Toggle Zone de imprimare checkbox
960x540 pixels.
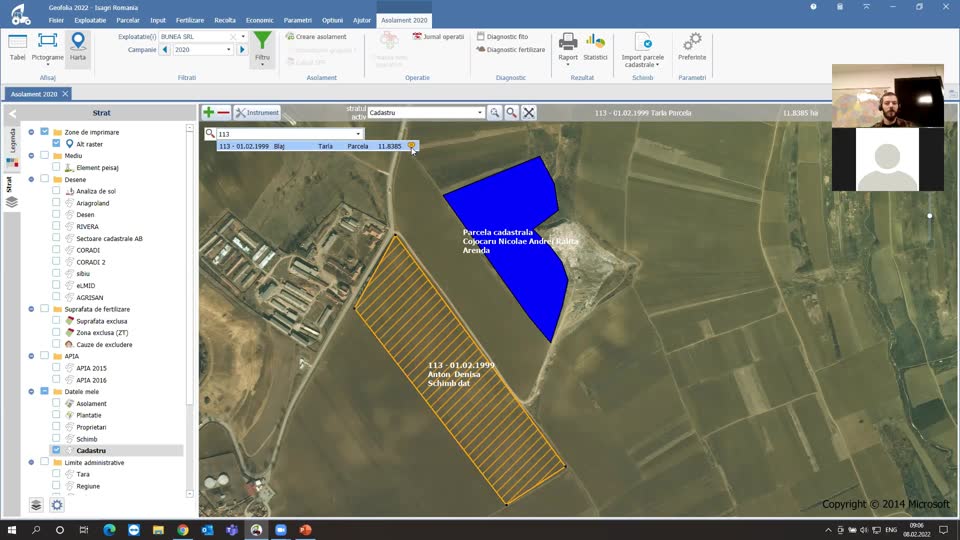[x=45, y=132]
